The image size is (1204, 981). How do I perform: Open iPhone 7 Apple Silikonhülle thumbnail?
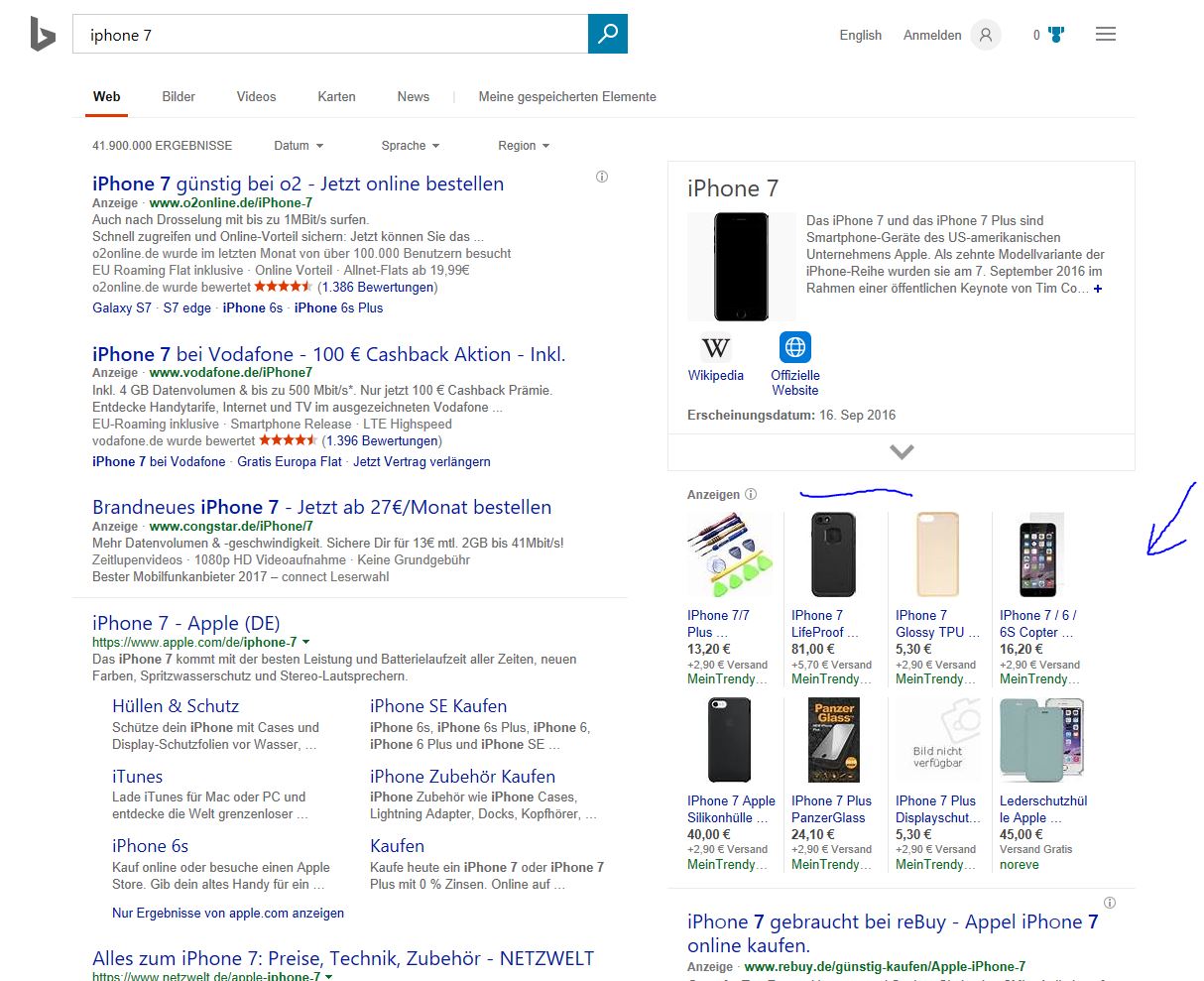click(x=729, y=740)
